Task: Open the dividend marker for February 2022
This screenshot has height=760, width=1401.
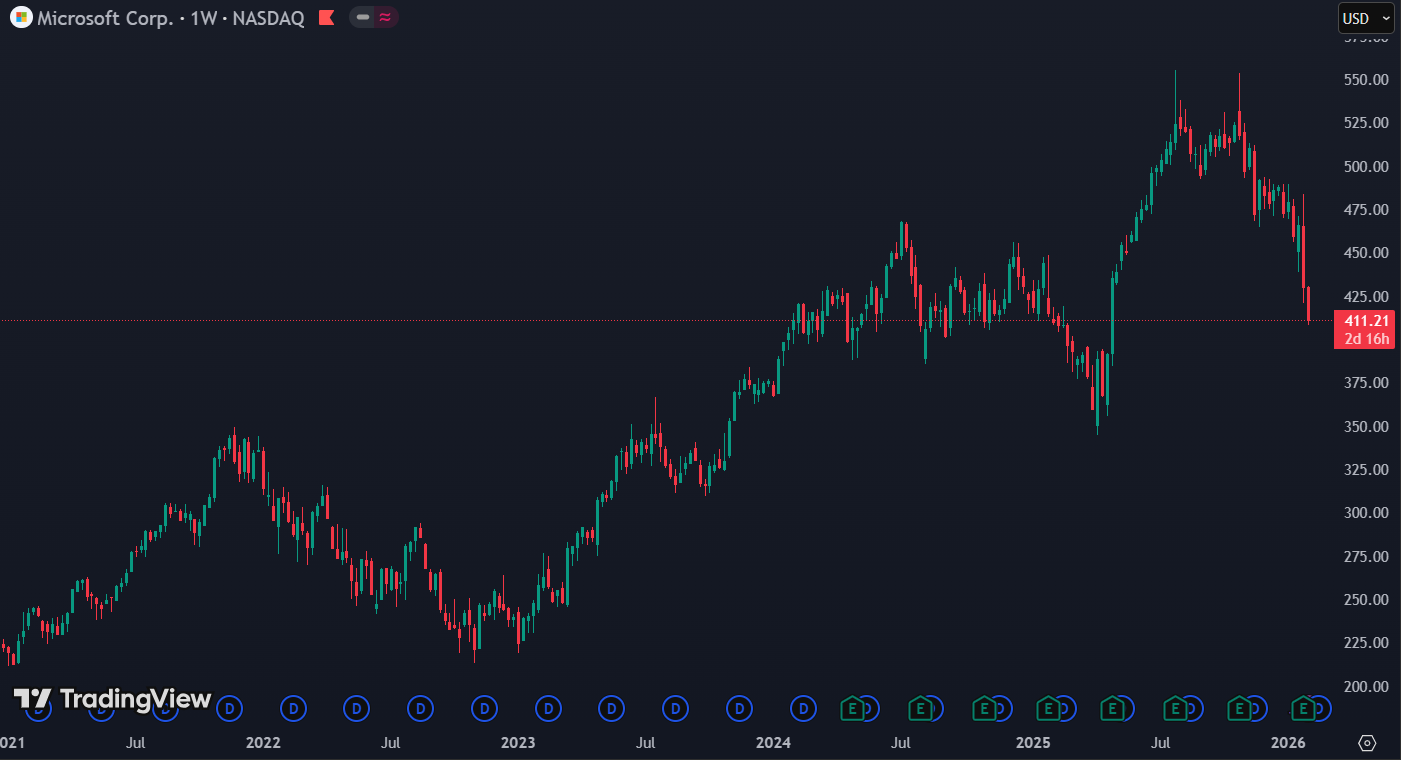Action: [x=294, y=709]
